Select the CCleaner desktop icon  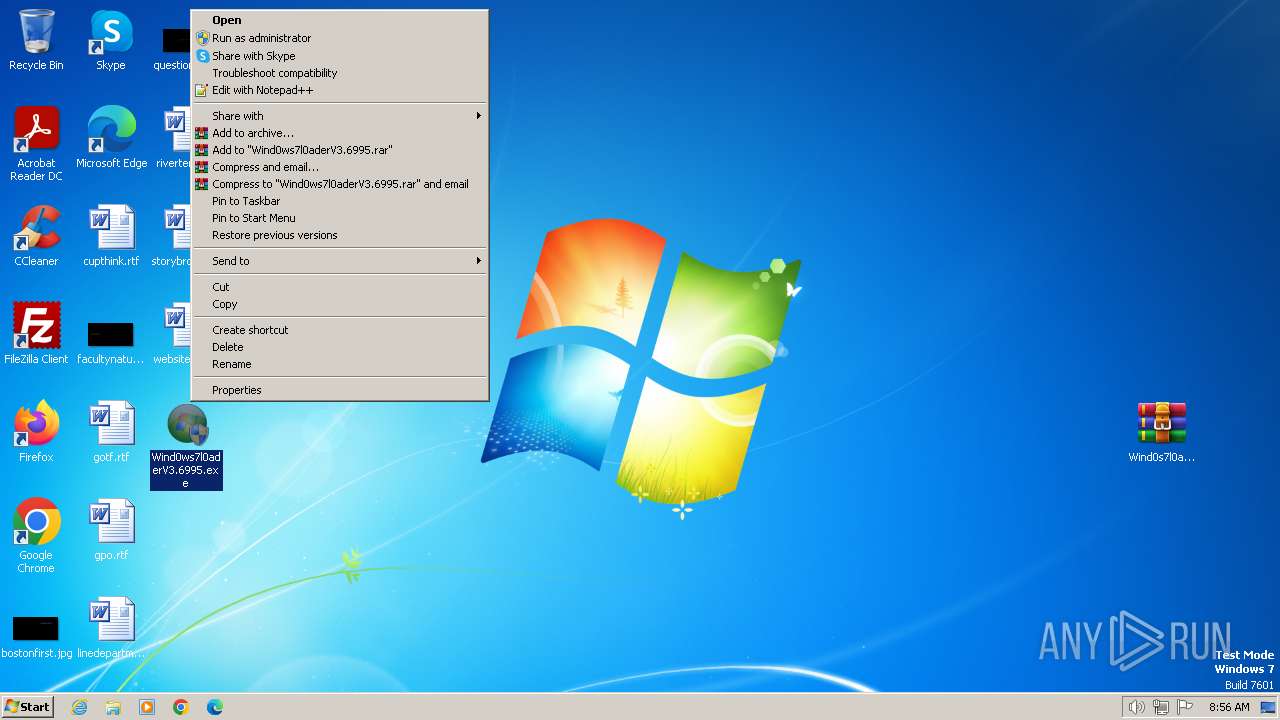point(36,236)
